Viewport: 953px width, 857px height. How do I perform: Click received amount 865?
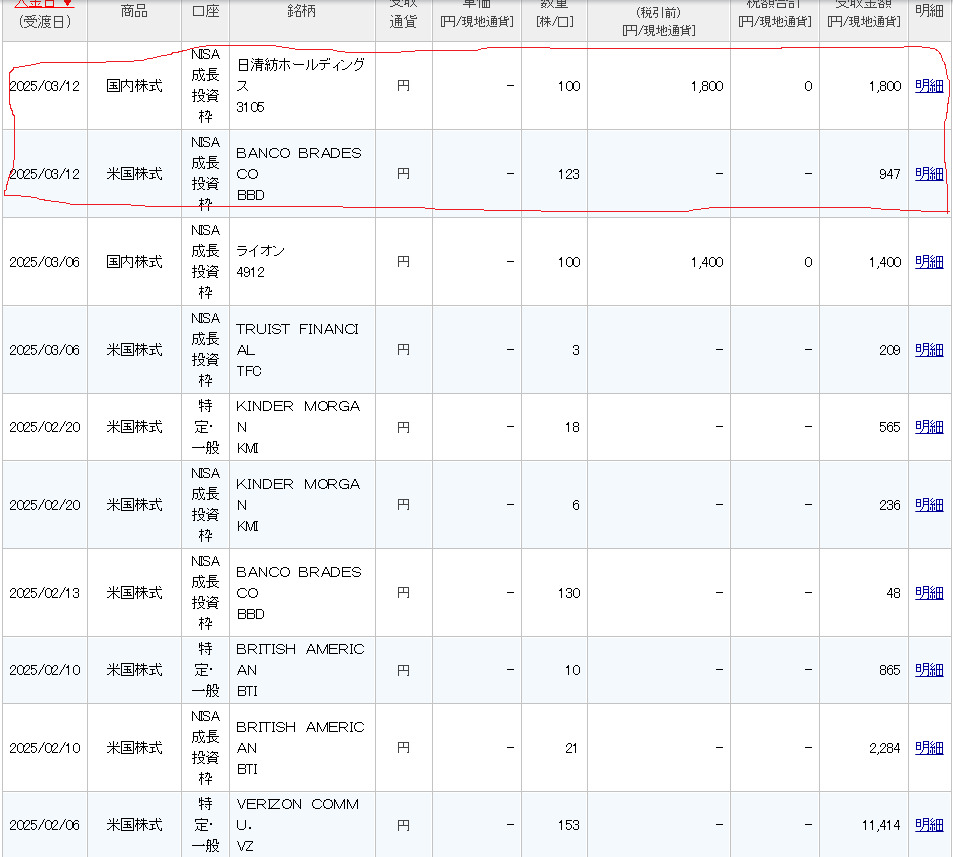pos(890,670)
